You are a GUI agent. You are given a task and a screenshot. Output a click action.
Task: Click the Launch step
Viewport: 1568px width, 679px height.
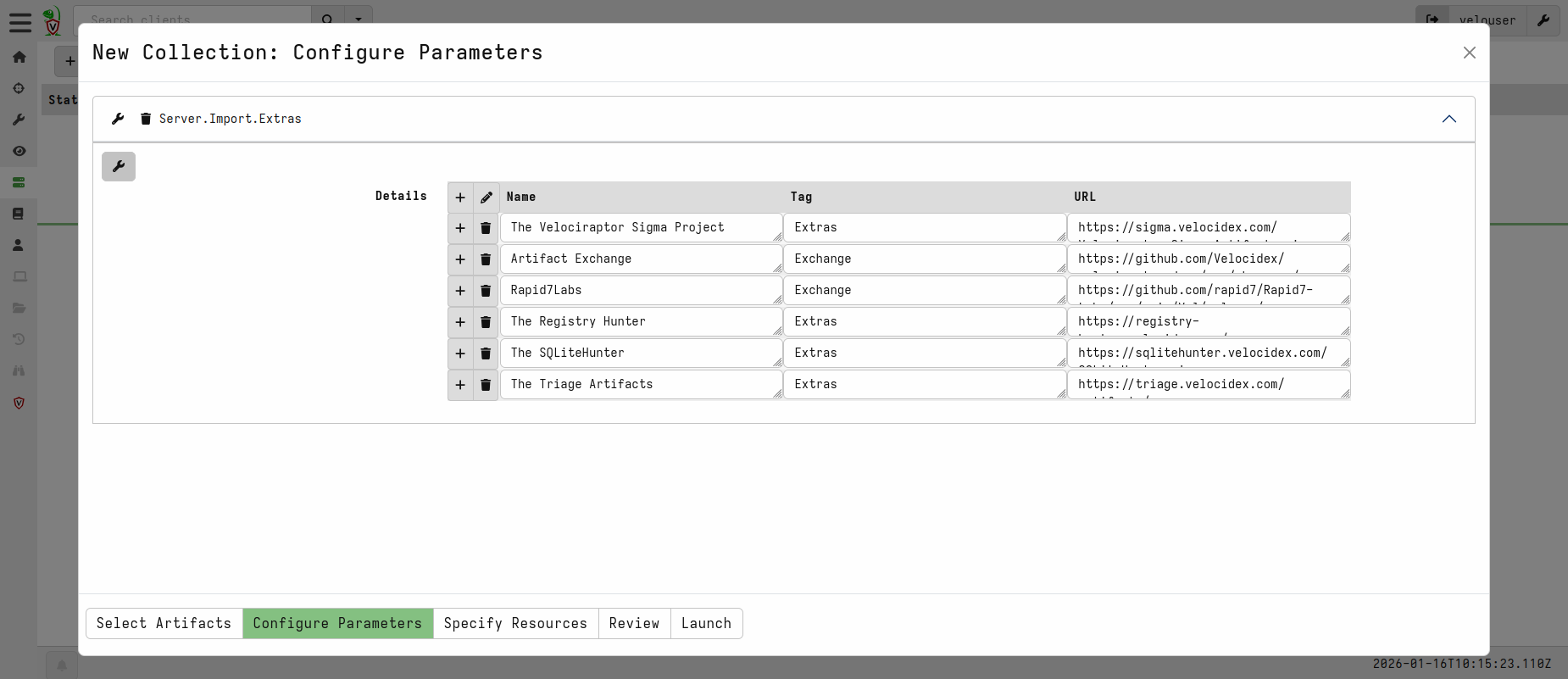[706, 624]
